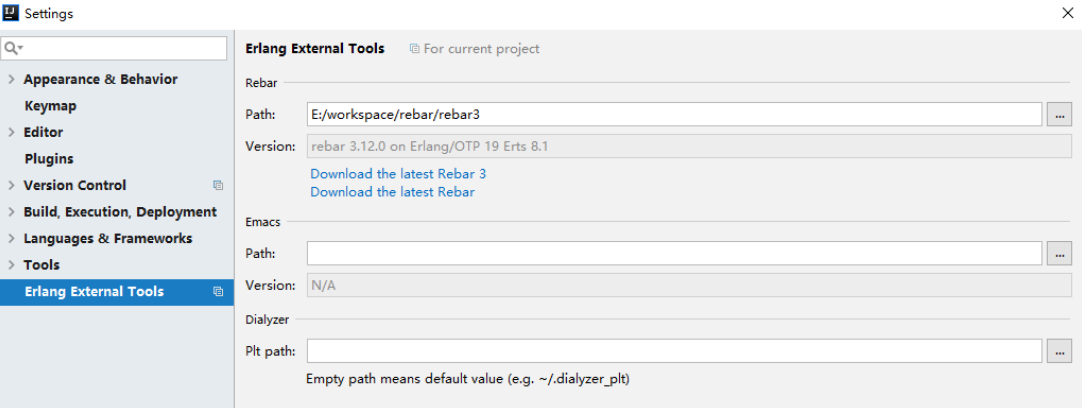Screen dimensions: 1082x408
Task: Open the Keymap settings page
Action: click(50, 106)
